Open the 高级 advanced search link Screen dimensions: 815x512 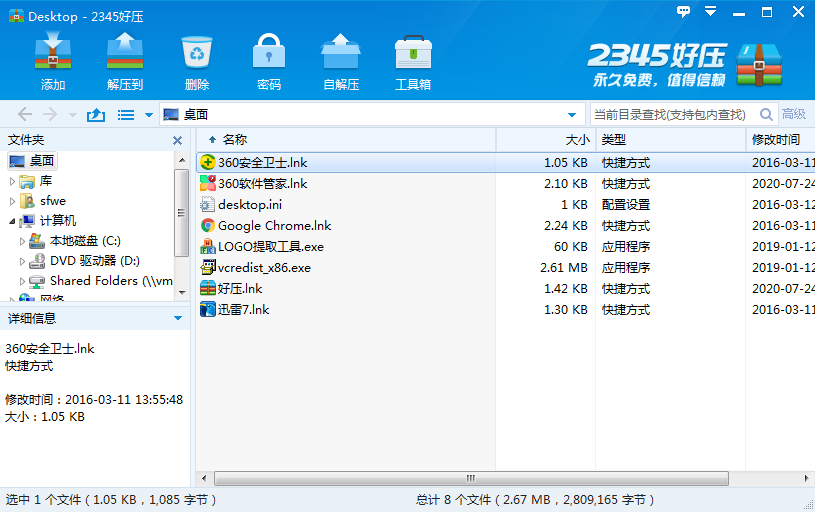click(x=794, y=114)
